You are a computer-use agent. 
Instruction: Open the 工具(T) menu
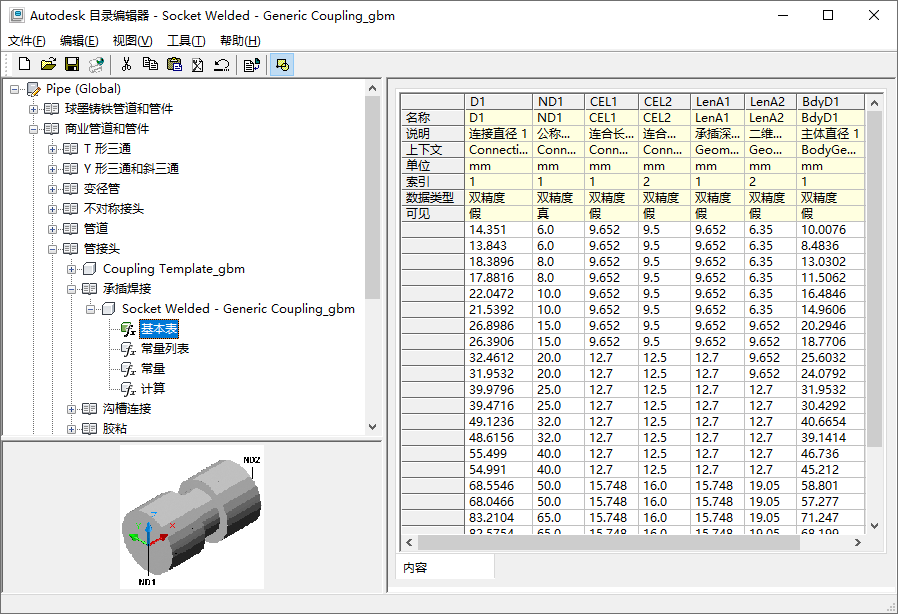186,41
